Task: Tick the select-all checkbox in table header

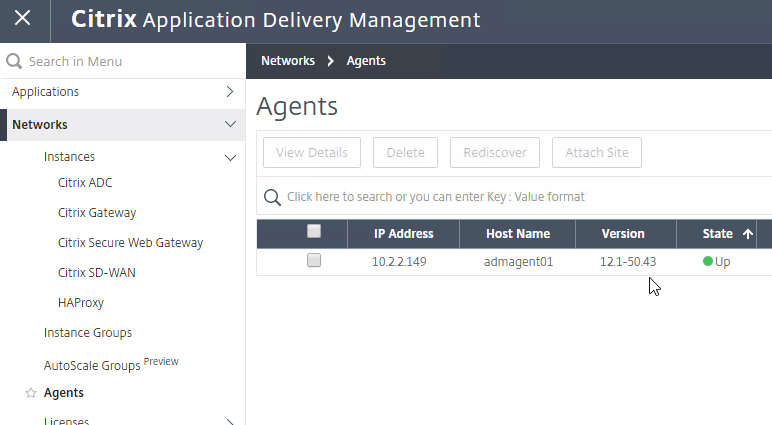Action: [x=314, y=231]
